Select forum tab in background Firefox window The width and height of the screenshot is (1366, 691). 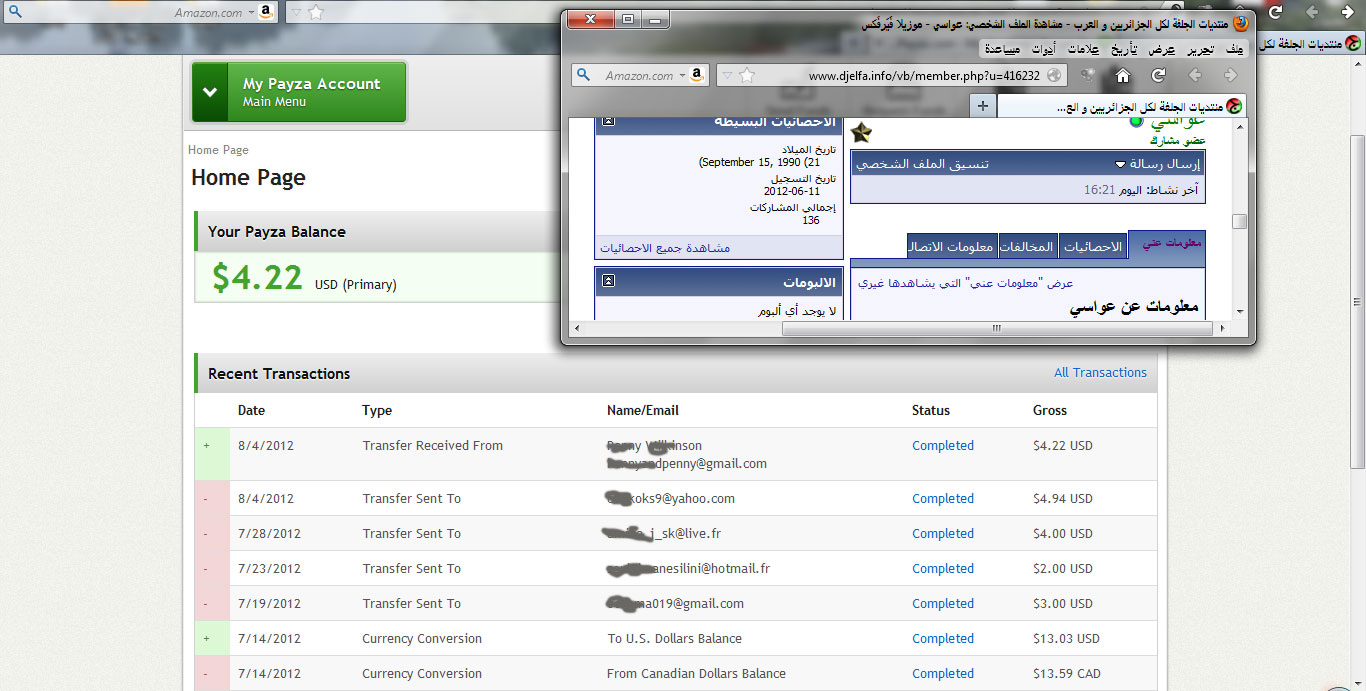click(1312, 43)
